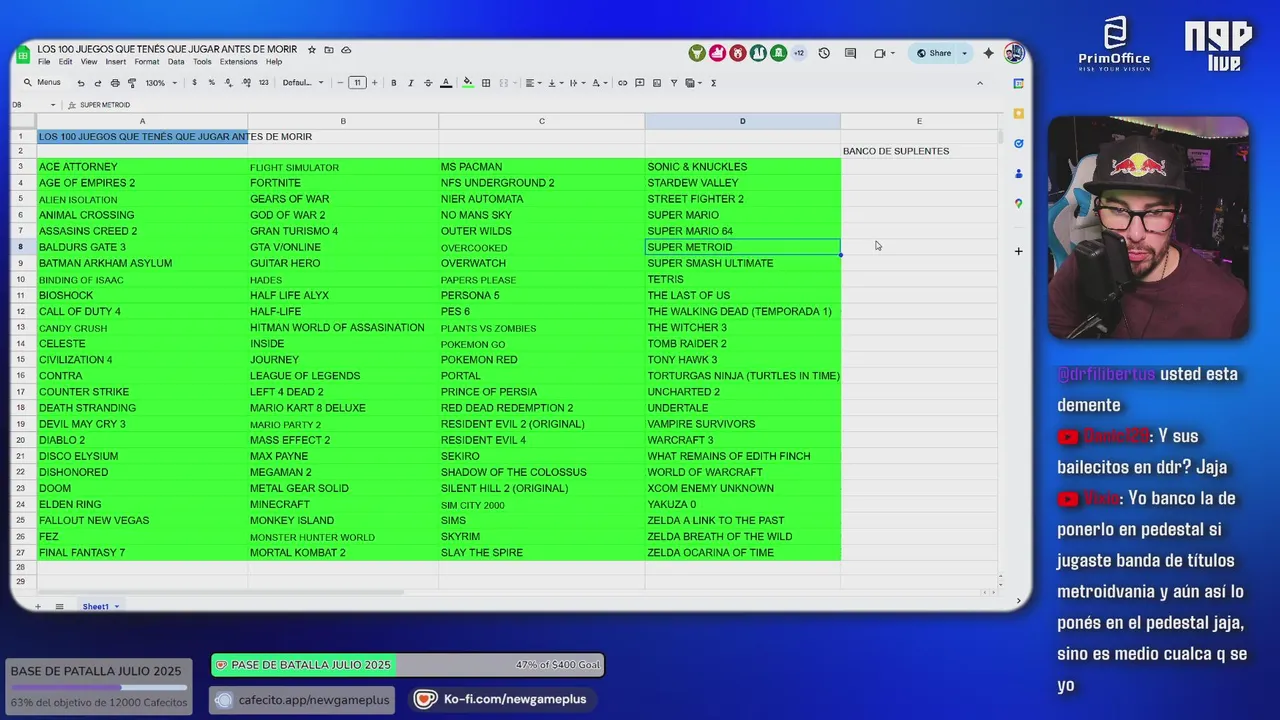Image resolution: width=1280 pixels, height=720 pixels.
Task: Search the menus
Action: (x=42, y=83)
